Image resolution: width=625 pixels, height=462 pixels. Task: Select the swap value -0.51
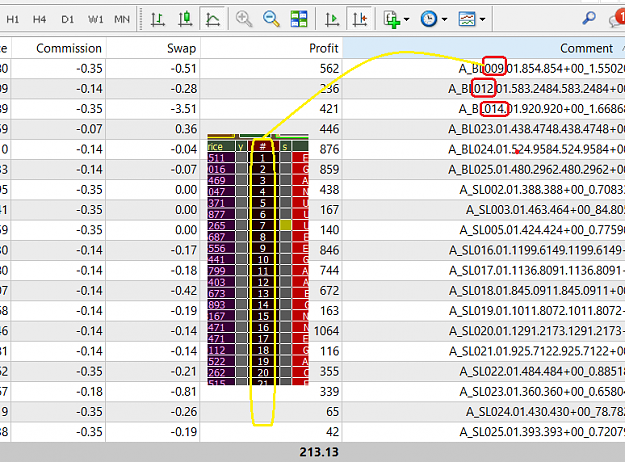[184, 69]
